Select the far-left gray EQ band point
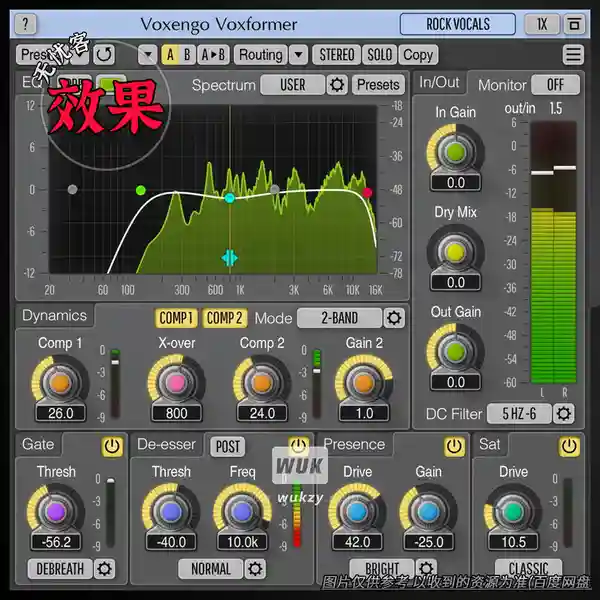This screenshot has width=600, height=600. (72, 189)
